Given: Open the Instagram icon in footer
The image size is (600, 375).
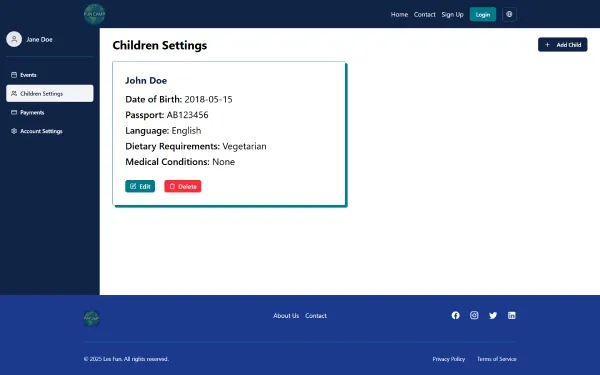Looking at the screenshot, I should [474, 315].
